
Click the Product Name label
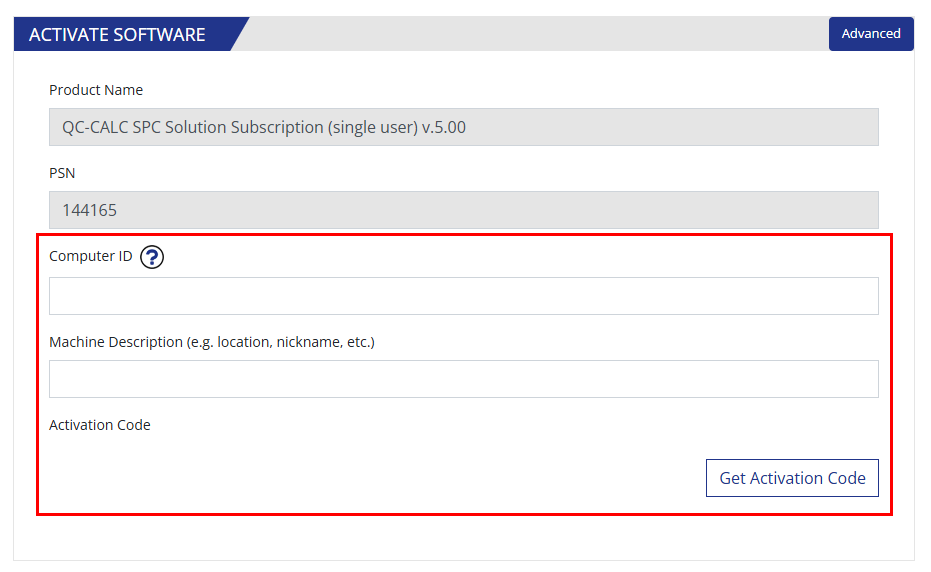96,90
